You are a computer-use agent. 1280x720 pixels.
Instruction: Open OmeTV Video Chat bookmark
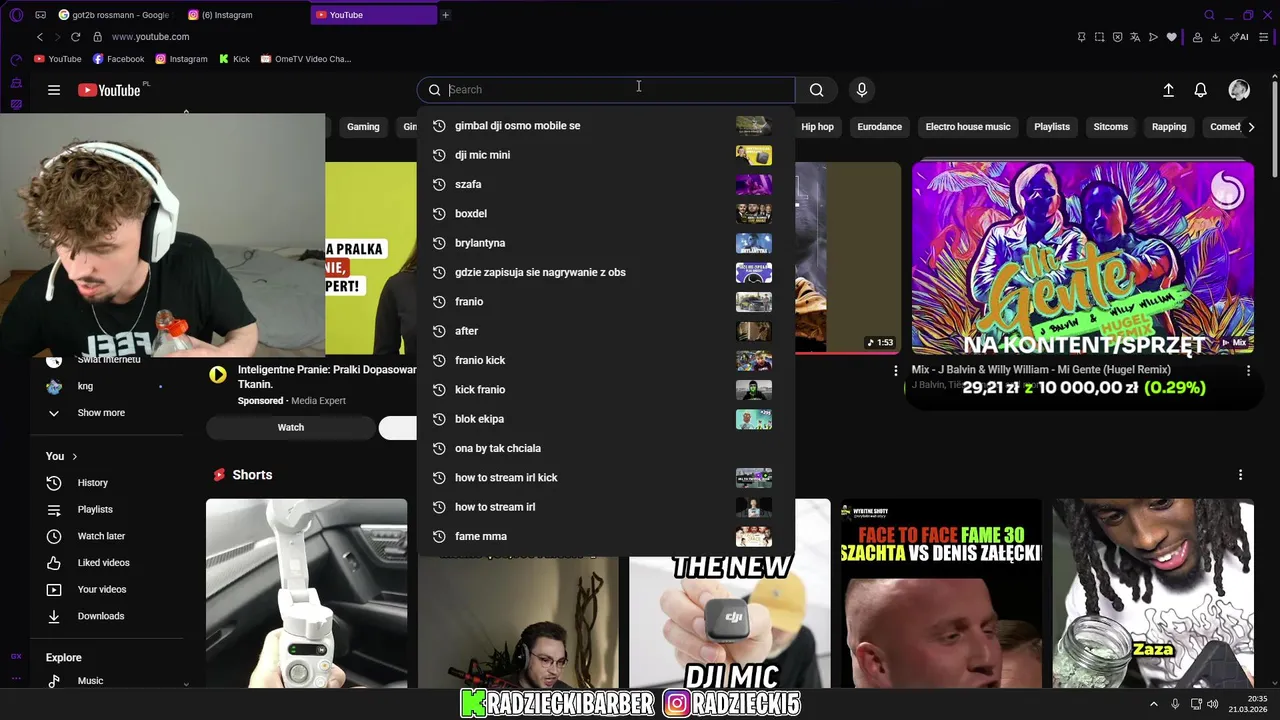pyautogui.click(x=305, y=59)
